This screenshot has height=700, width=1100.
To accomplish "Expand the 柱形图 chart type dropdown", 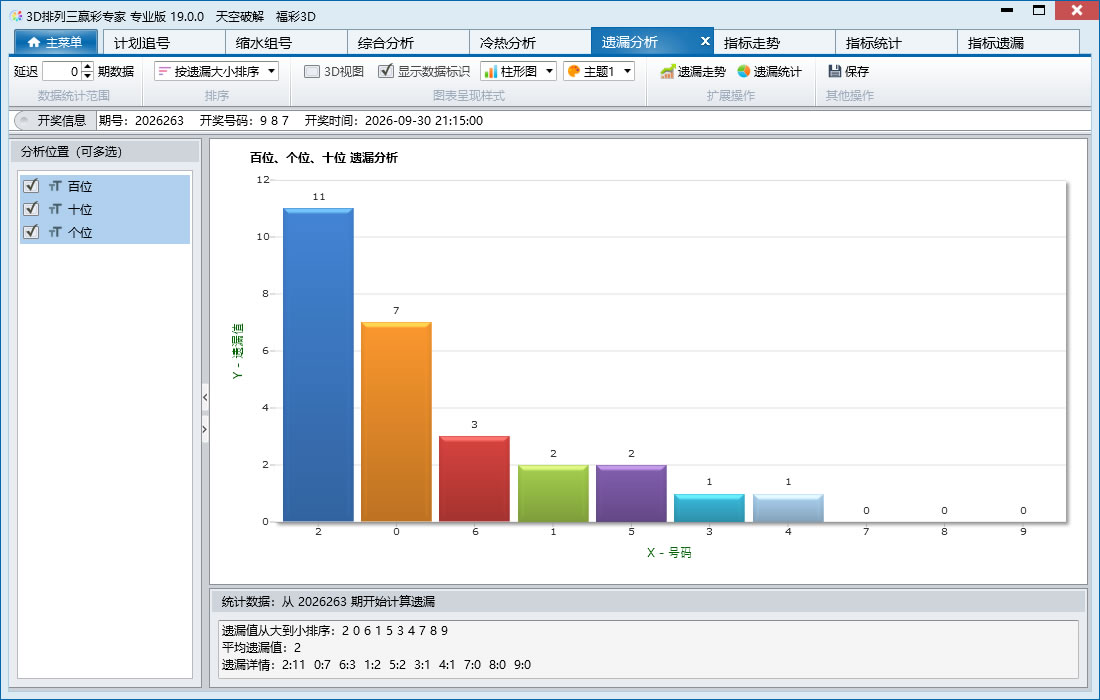I will 518,72.
